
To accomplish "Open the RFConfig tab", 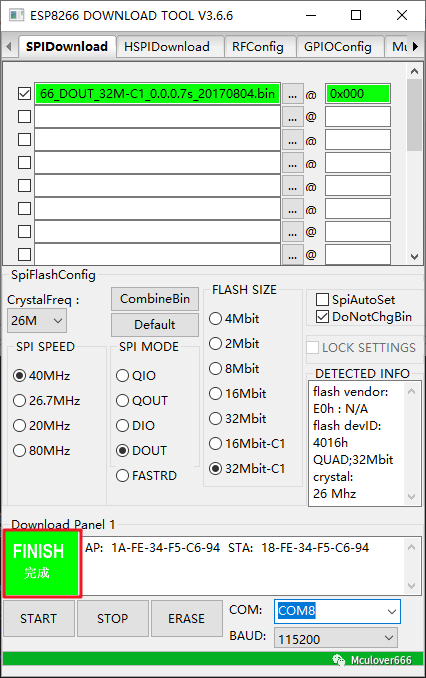I will (x=258, y=47).
